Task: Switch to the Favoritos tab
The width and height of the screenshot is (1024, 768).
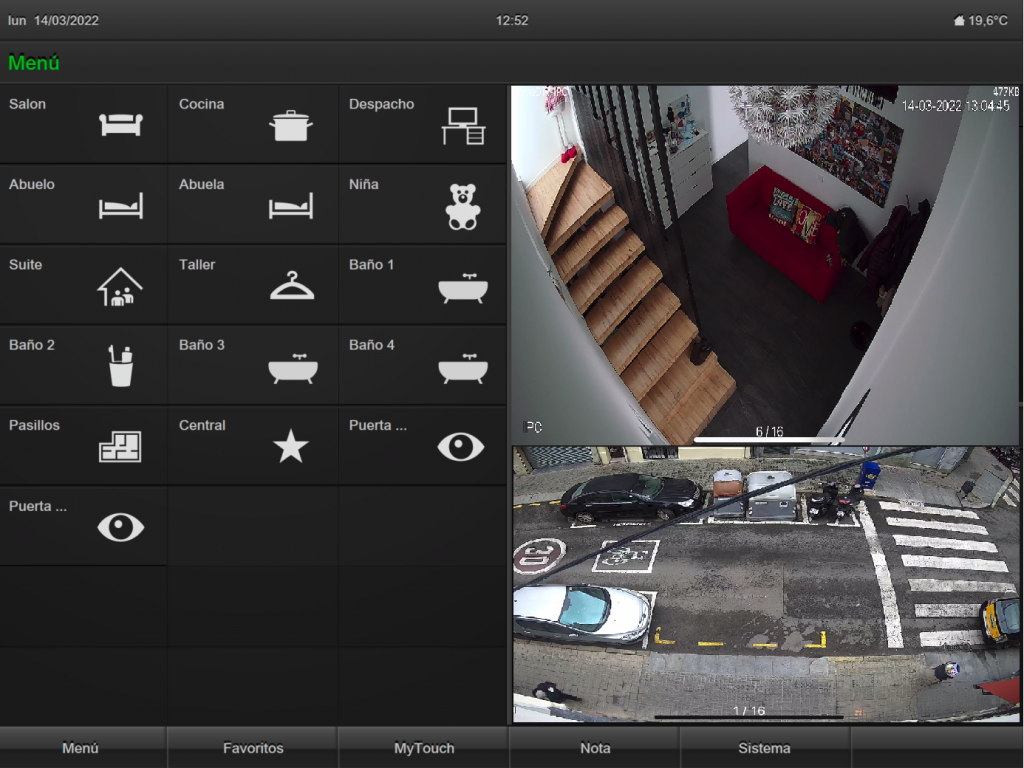Action: tap(253, 748)
